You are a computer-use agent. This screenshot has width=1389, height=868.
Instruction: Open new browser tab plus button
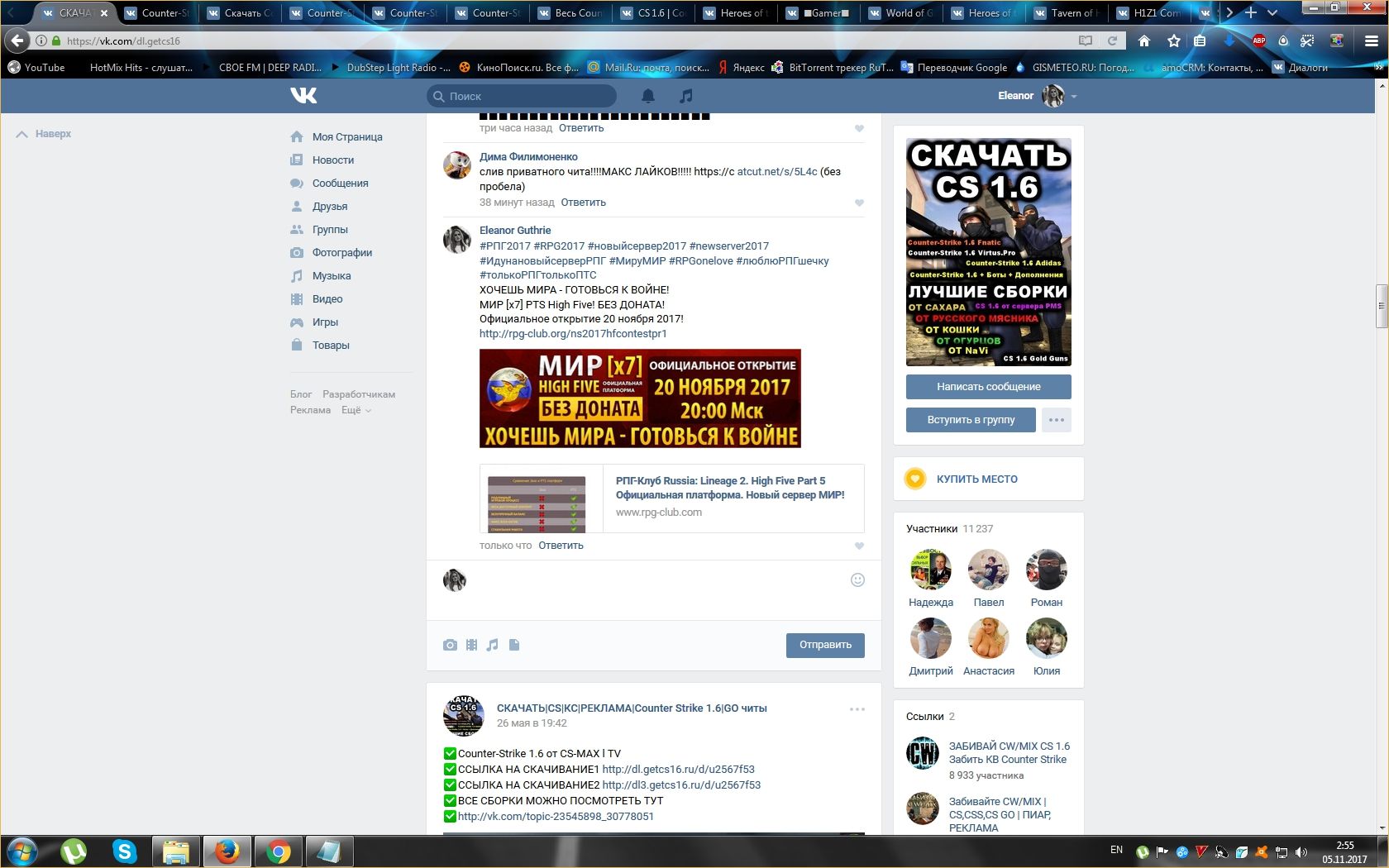click(x=1250, y=12)
